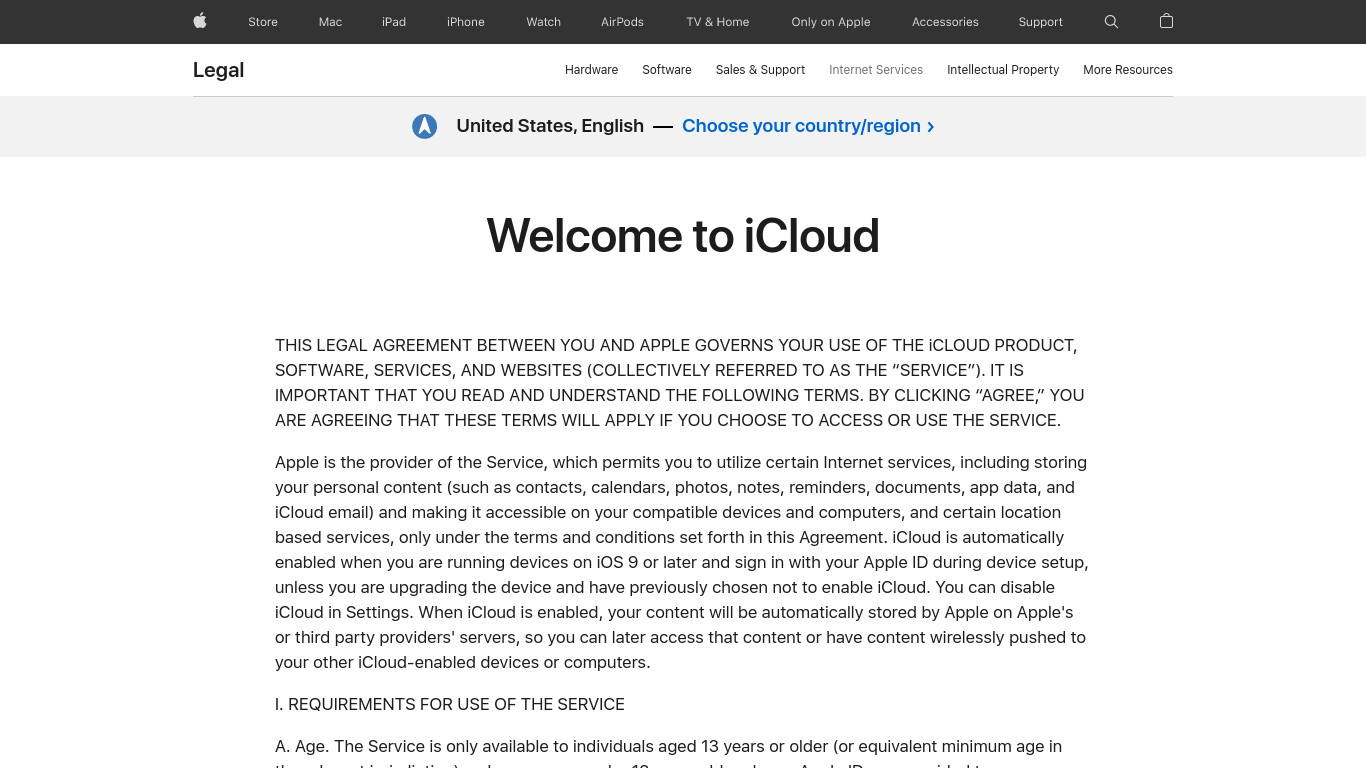
Task: Click the Welcome to iCloud heading
Action: coord(683,236)
